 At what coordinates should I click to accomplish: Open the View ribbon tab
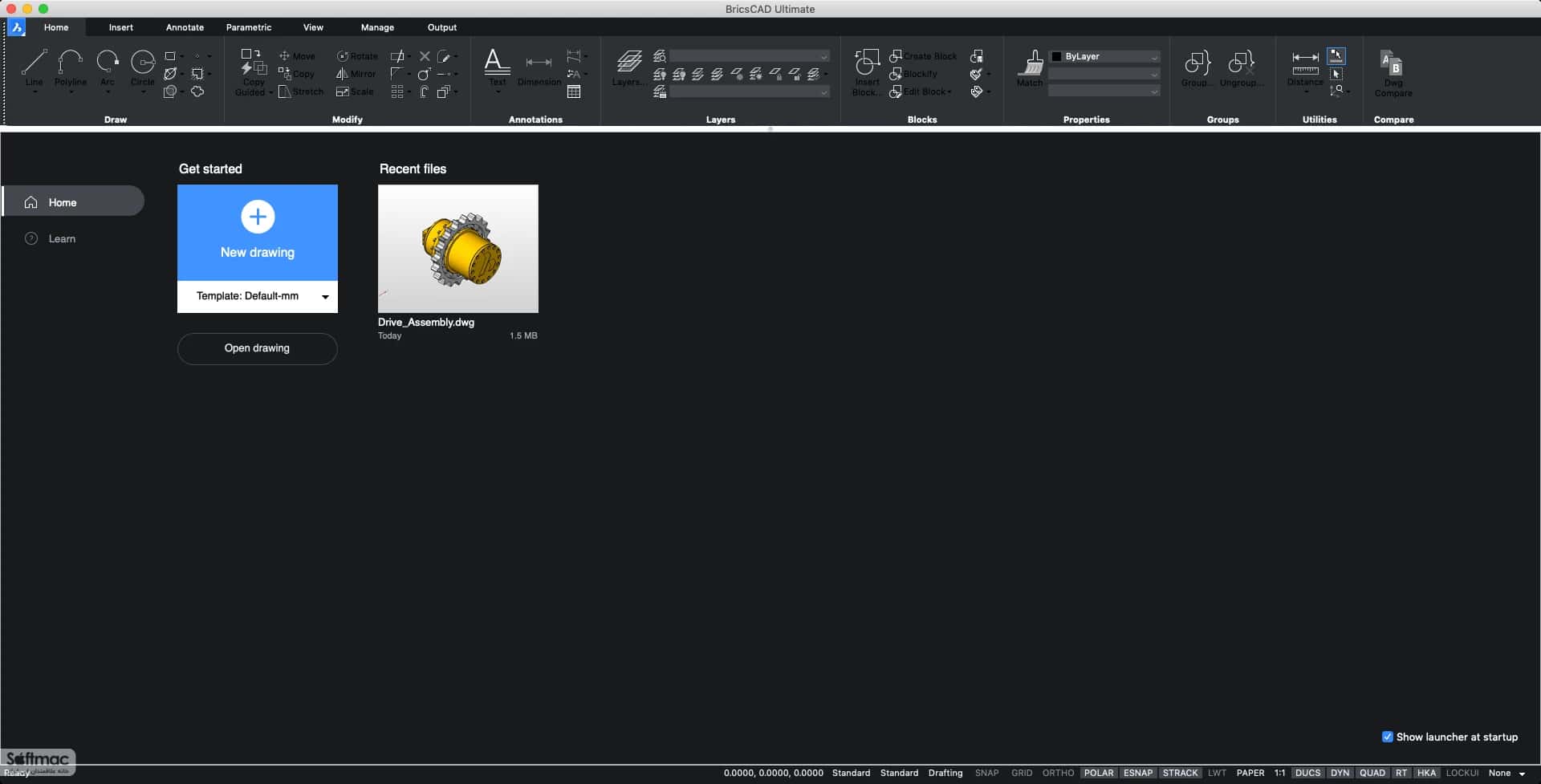pyautogui.click(x=313, y=27)
